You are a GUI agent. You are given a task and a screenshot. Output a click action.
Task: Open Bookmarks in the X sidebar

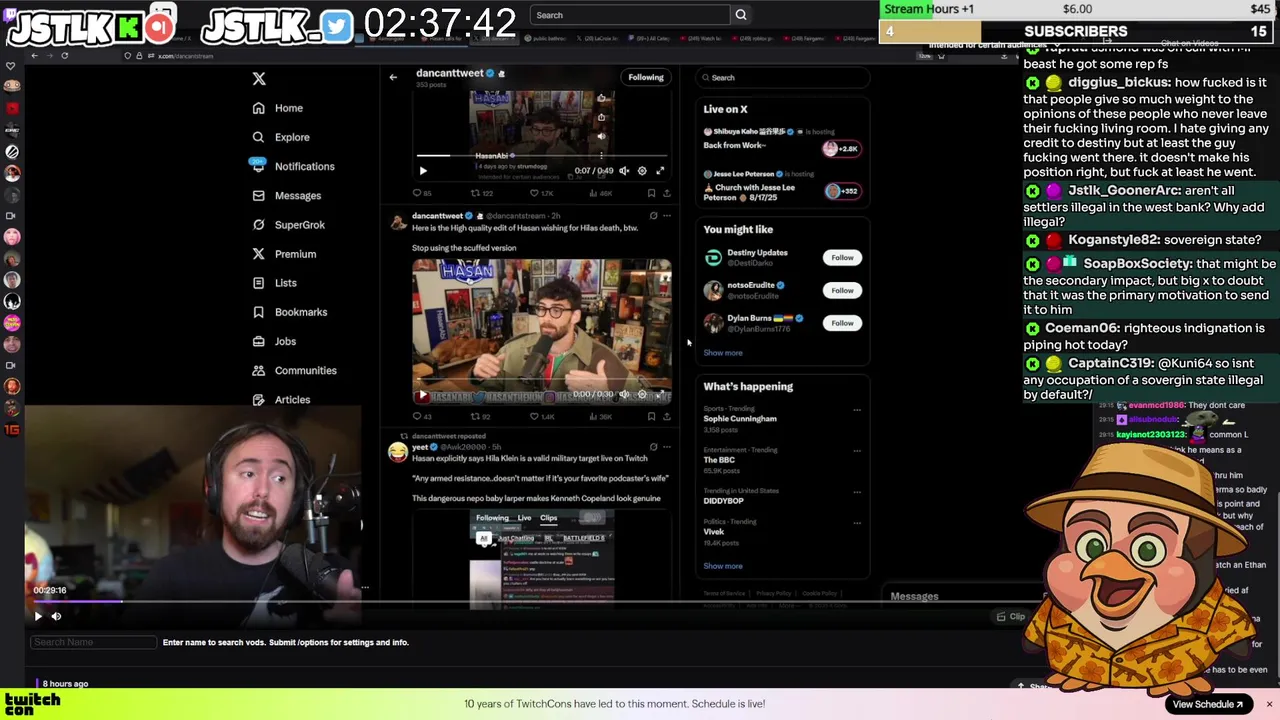[301, 312]
